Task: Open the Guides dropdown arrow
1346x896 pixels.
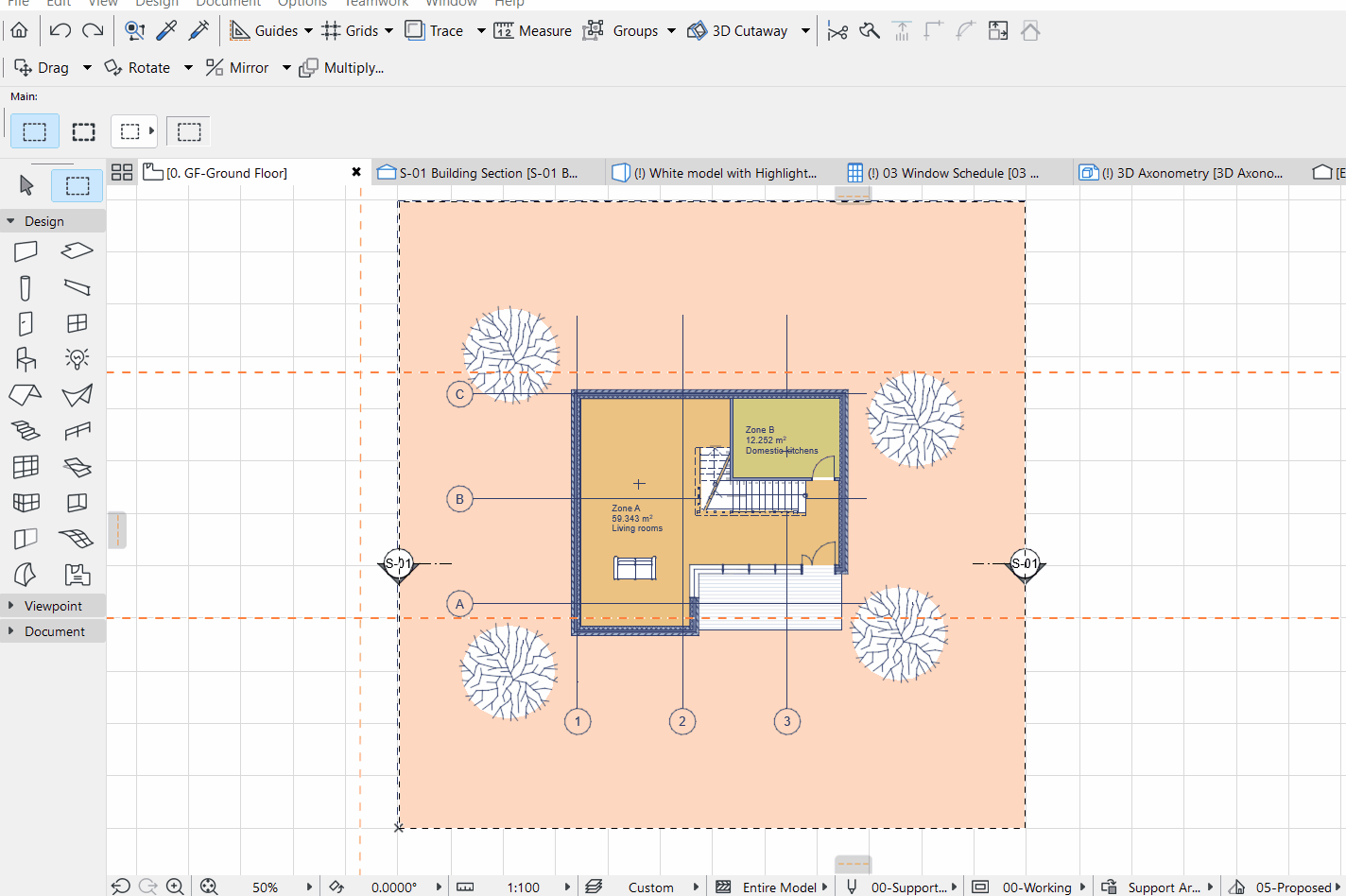Action: 308,31
